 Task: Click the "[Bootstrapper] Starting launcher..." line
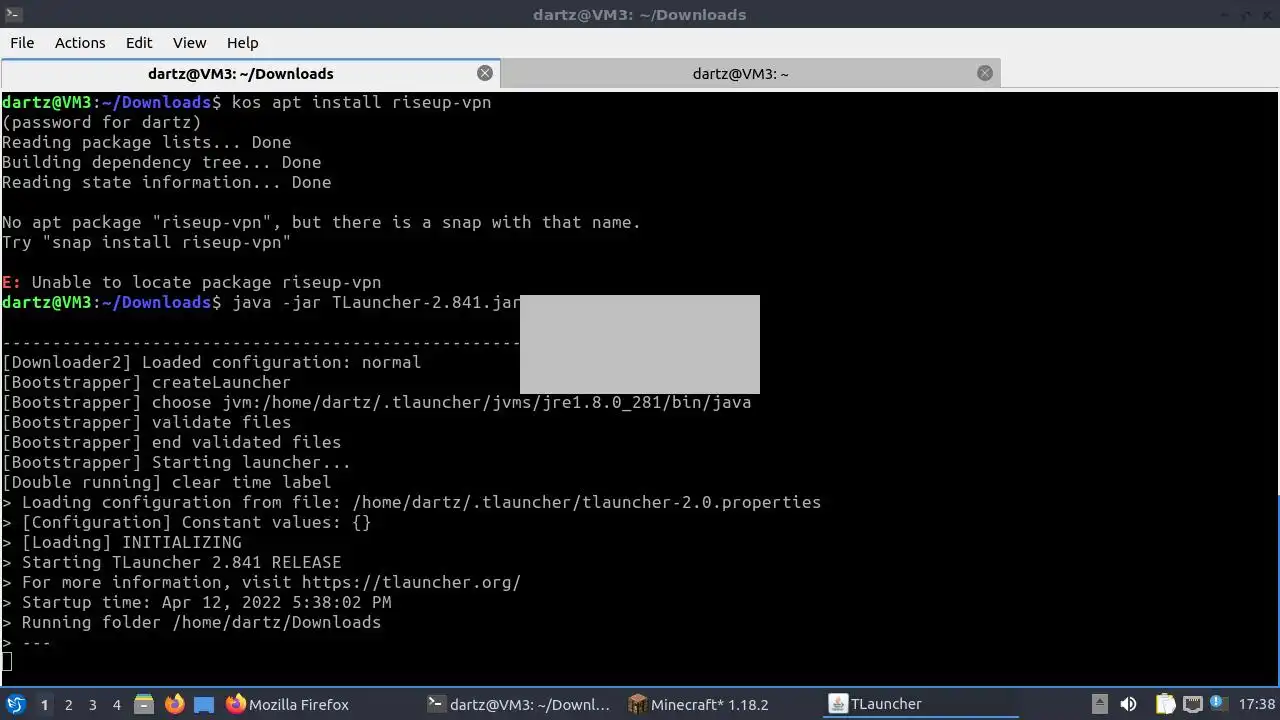tap(176, 462)
